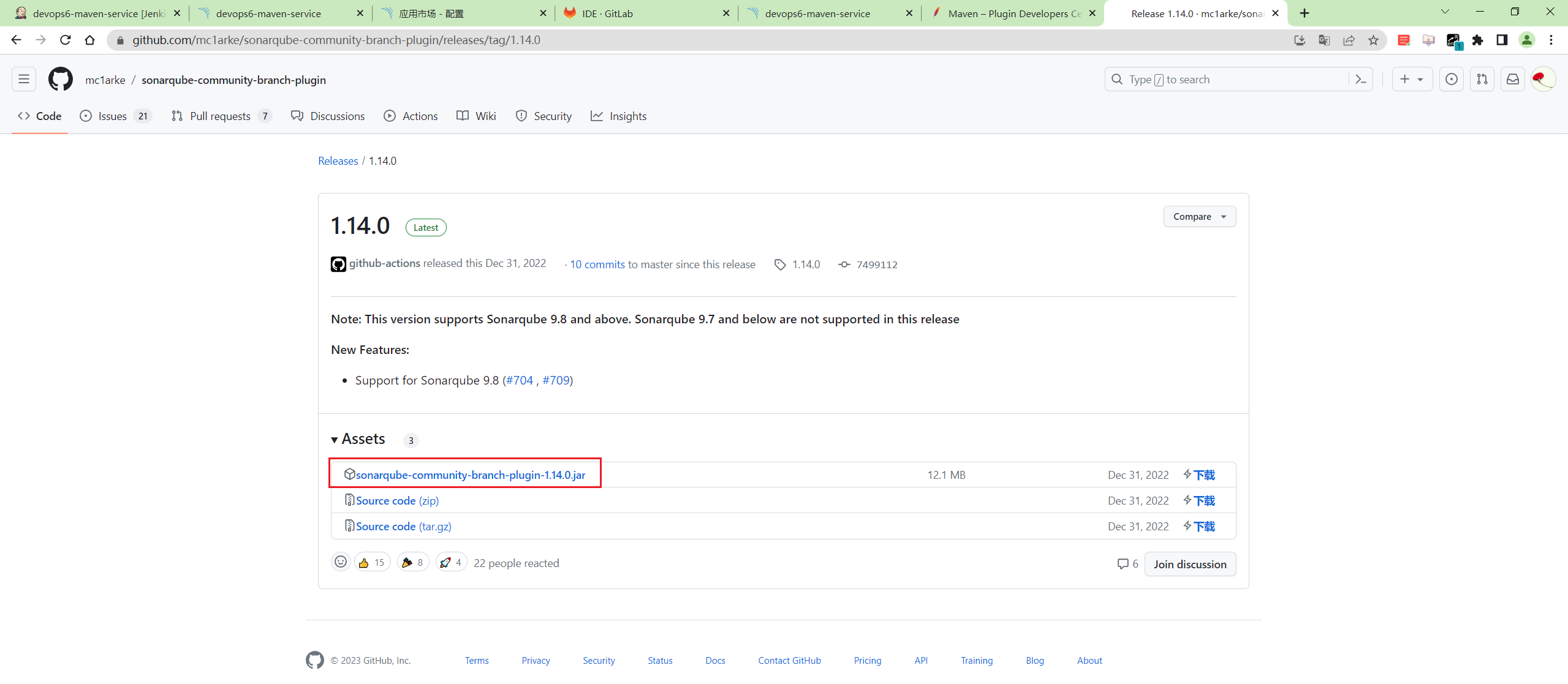Image resolution: width=1568 pixels, height=684 pixels.
Task: Collapse the Assets section
Action: pos(358,439)
